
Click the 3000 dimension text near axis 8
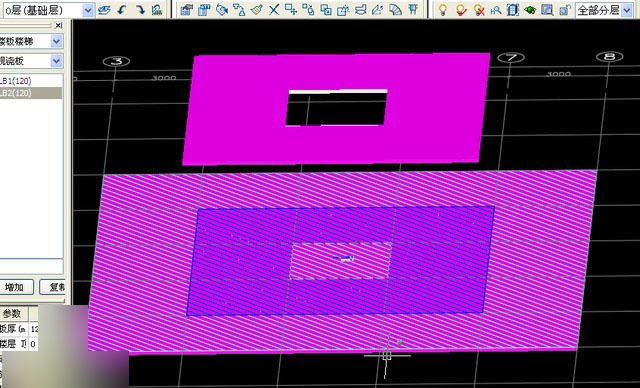tap(558, 74)
